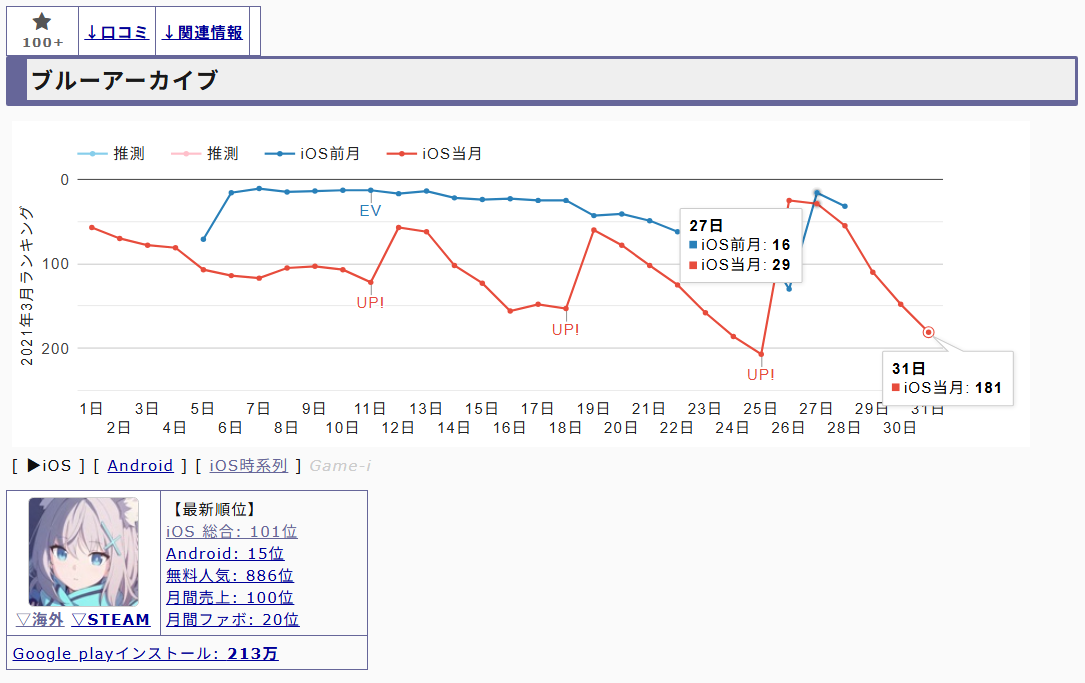Open 無料人気: 886位 ranking link
The height and width of the screenshot is (683, 1085).
(x=229, y=576)
